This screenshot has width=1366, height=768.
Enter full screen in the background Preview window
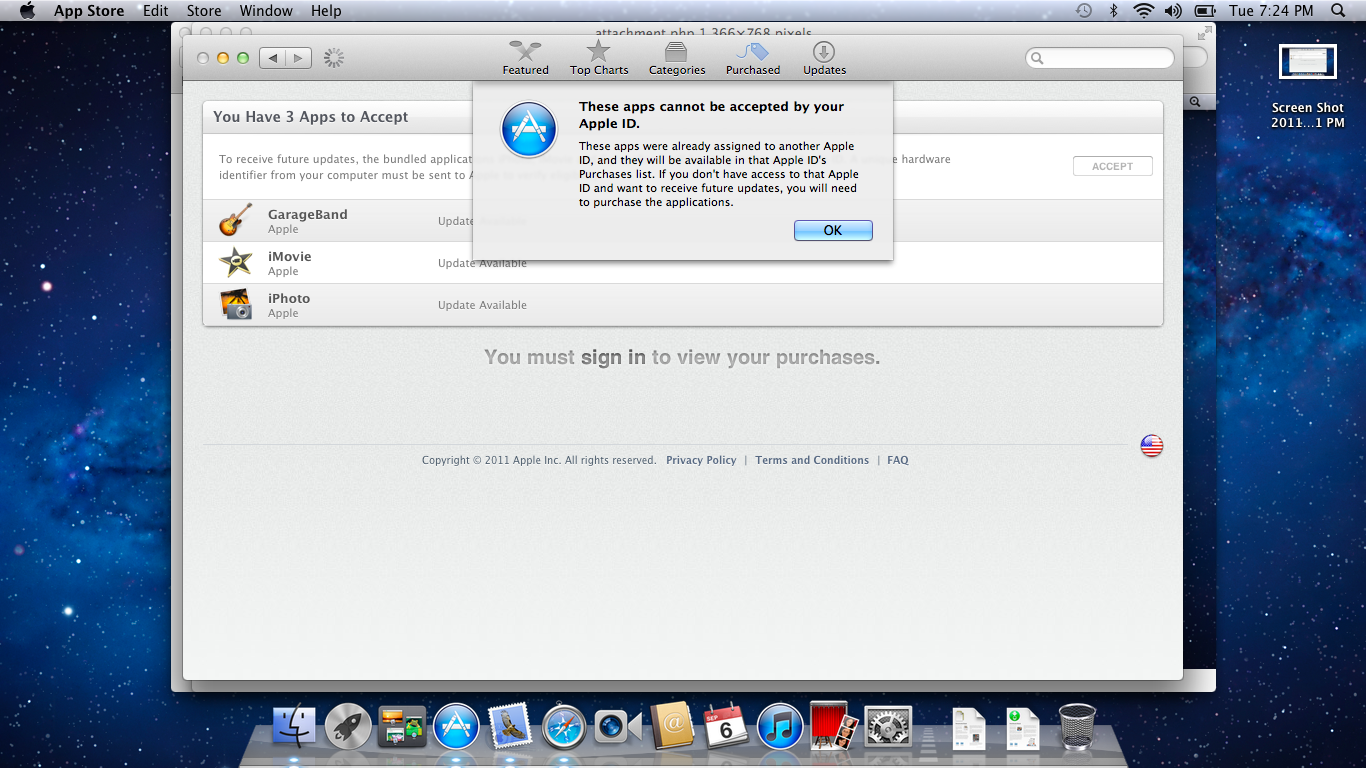1204,33
